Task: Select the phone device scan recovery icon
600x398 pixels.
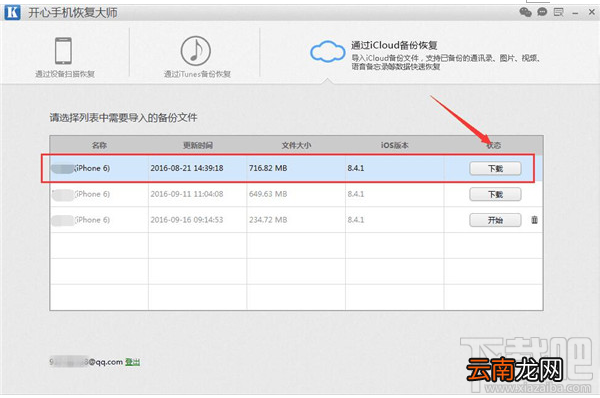Action: [x=63, y=51]
